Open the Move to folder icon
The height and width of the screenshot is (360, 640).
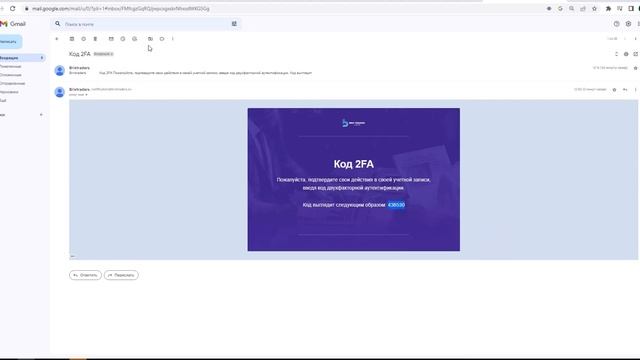click(150, 39)
